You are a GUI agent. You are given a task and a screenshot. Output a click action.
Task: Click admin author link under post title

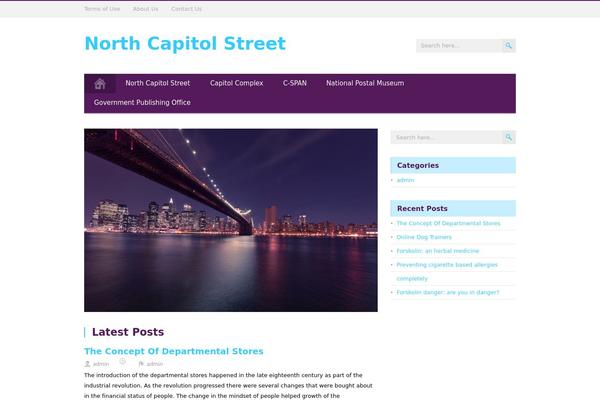(x=101, y=364)
